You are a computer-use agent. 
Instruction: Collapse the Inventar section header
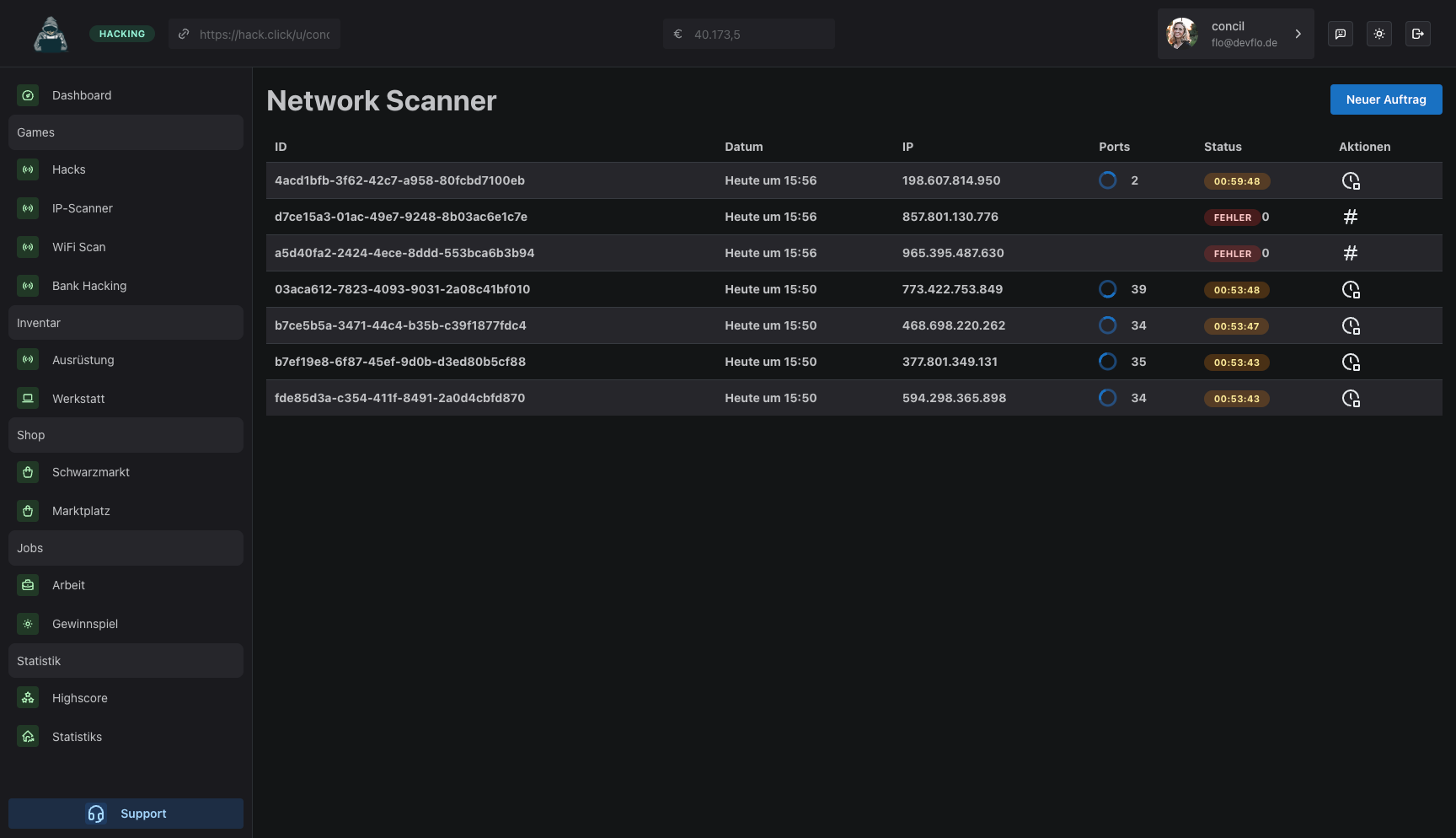[126, 323]
